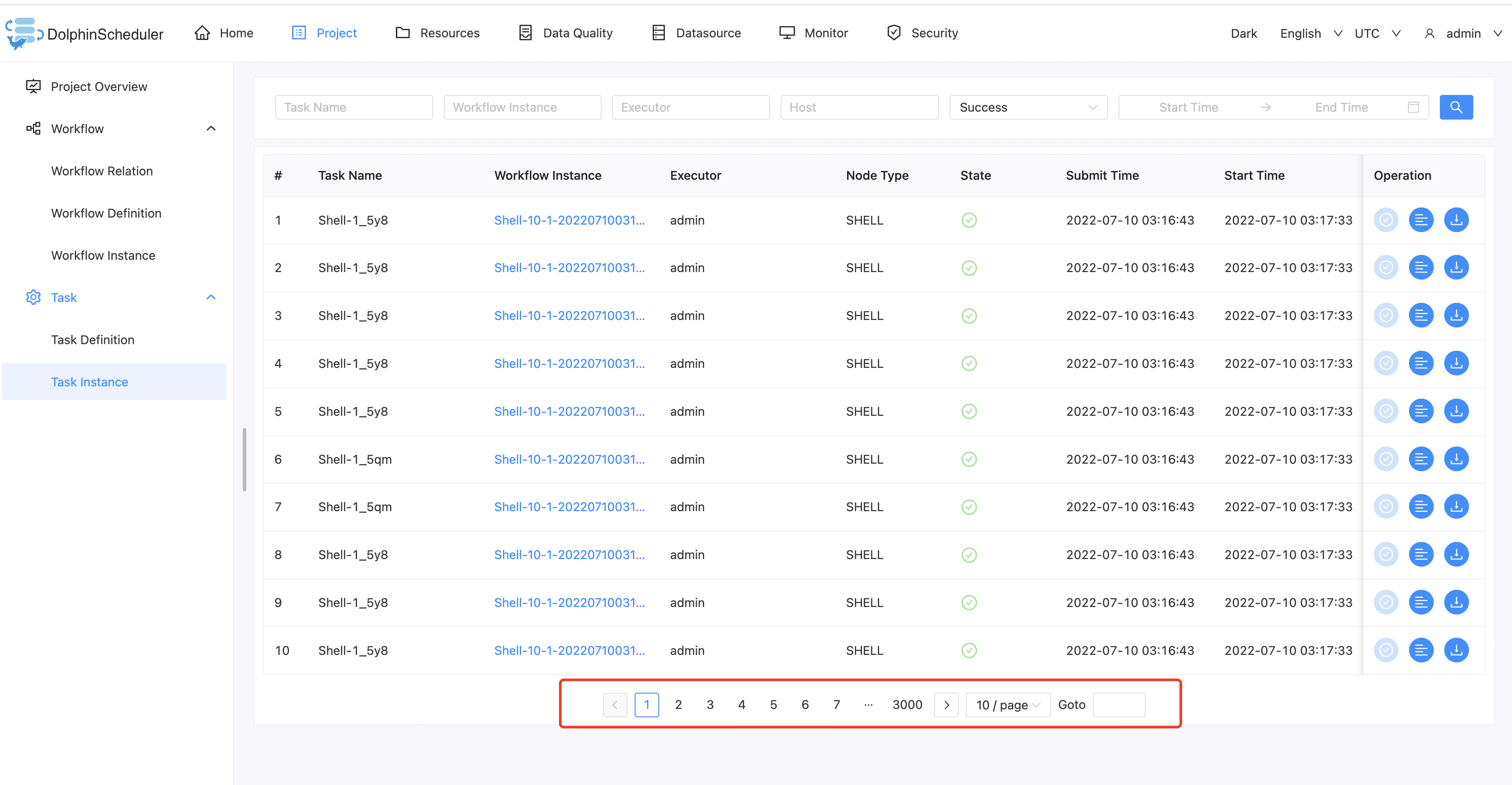Focus the Task Name filter field
Image resolution: width=1512 pixels, height=785 pixels.
coord(354,107)
